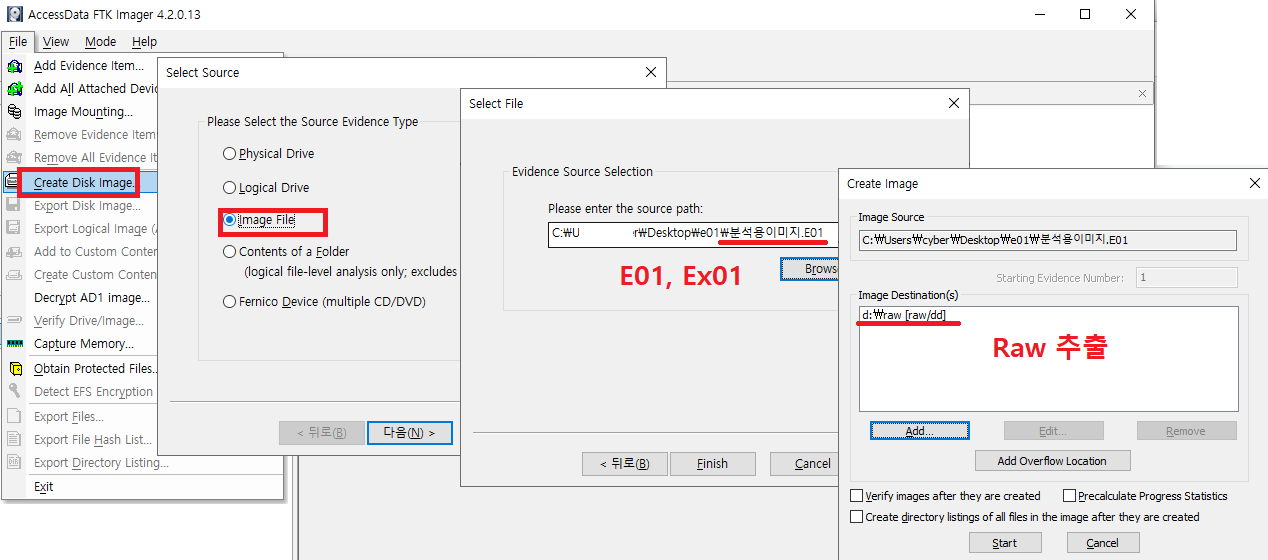Check Precalculate Progress Statistics
This screenshot has height=560, width=1268.
[x=1069, y=496]
